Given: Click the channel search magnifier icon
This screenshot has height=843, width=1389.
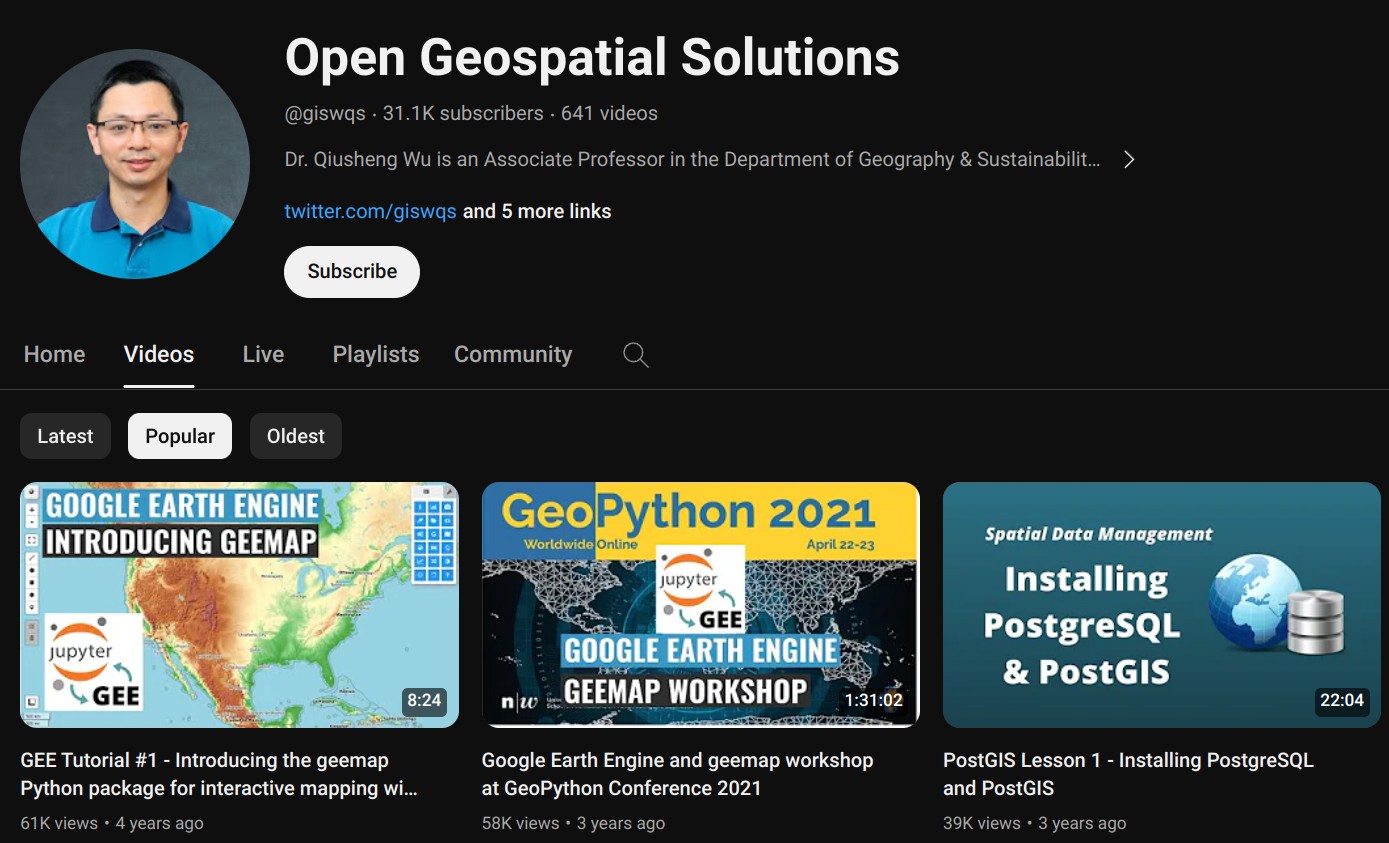Looking at the screenshot, I should pos(636,355).
